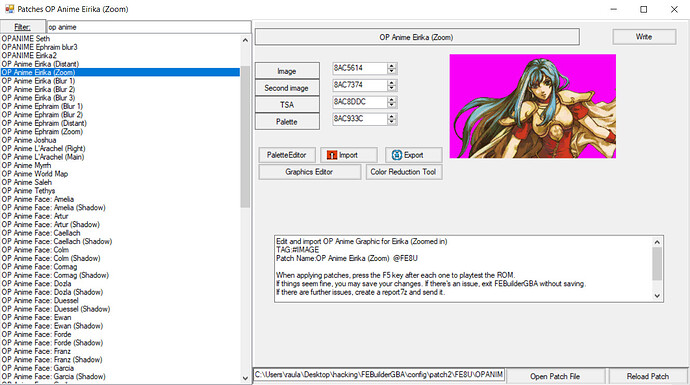
Task: Click the TSA address field 8AC8DDC
Action: (x=360, y=102)
